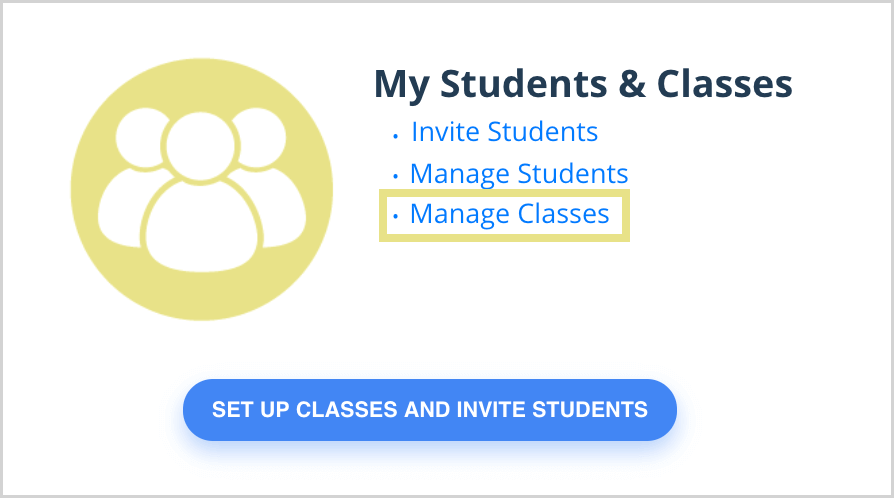This screenshot has height=498, width=894.
Task: Open the highlighted Manage Classes link
Action: click(x=510, y=214)
